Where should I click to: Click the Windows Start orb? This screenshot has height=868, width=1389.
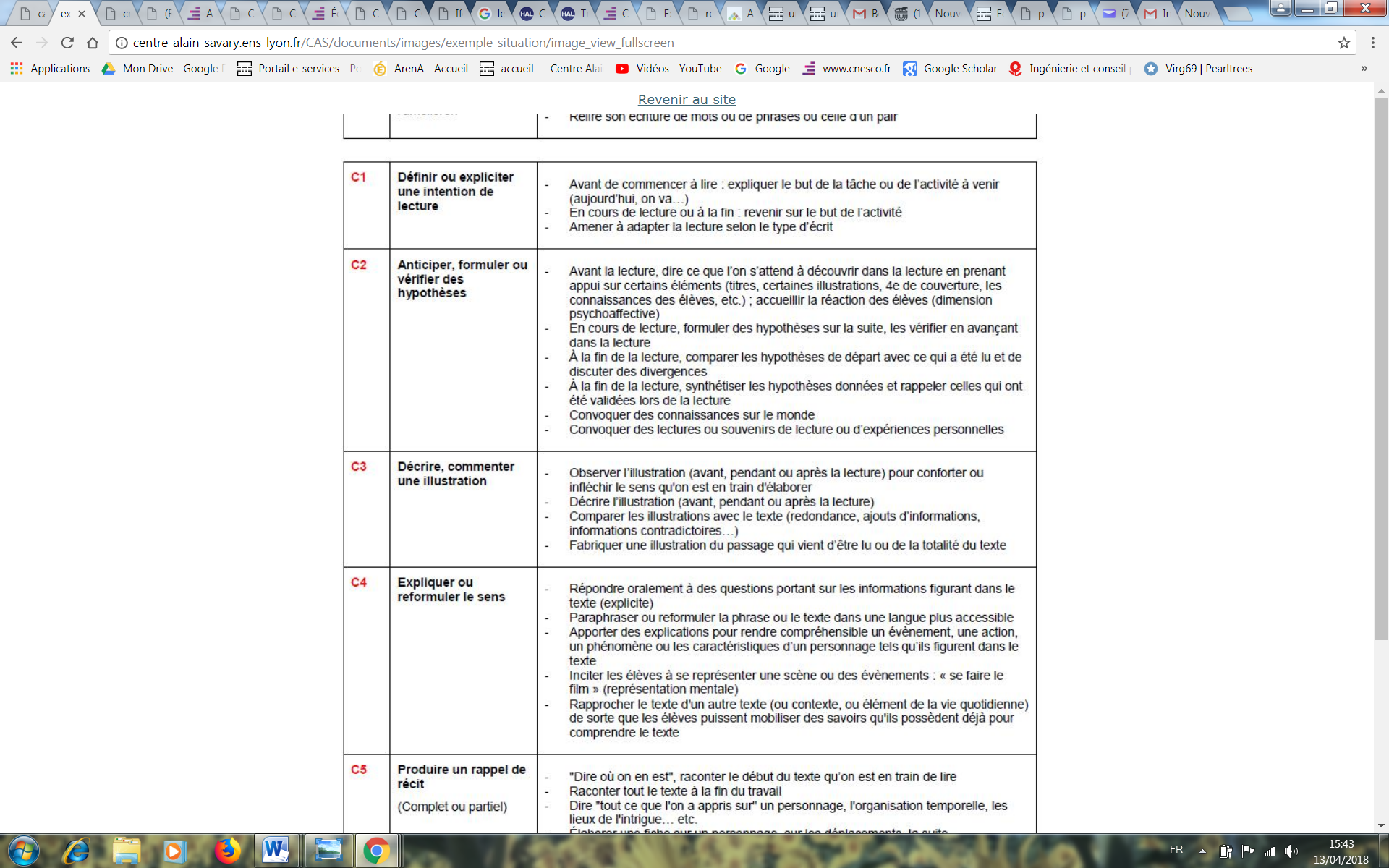click(x=23, y=851)
